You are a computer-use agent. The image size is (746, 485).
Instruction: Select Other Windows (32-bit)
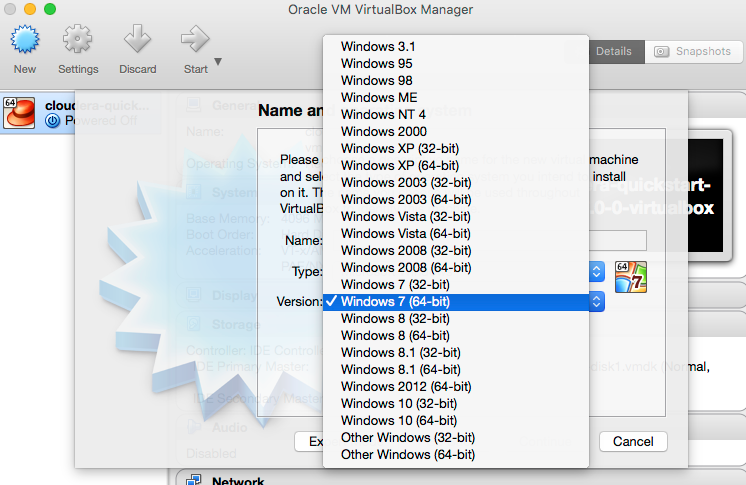coord(456,438)
